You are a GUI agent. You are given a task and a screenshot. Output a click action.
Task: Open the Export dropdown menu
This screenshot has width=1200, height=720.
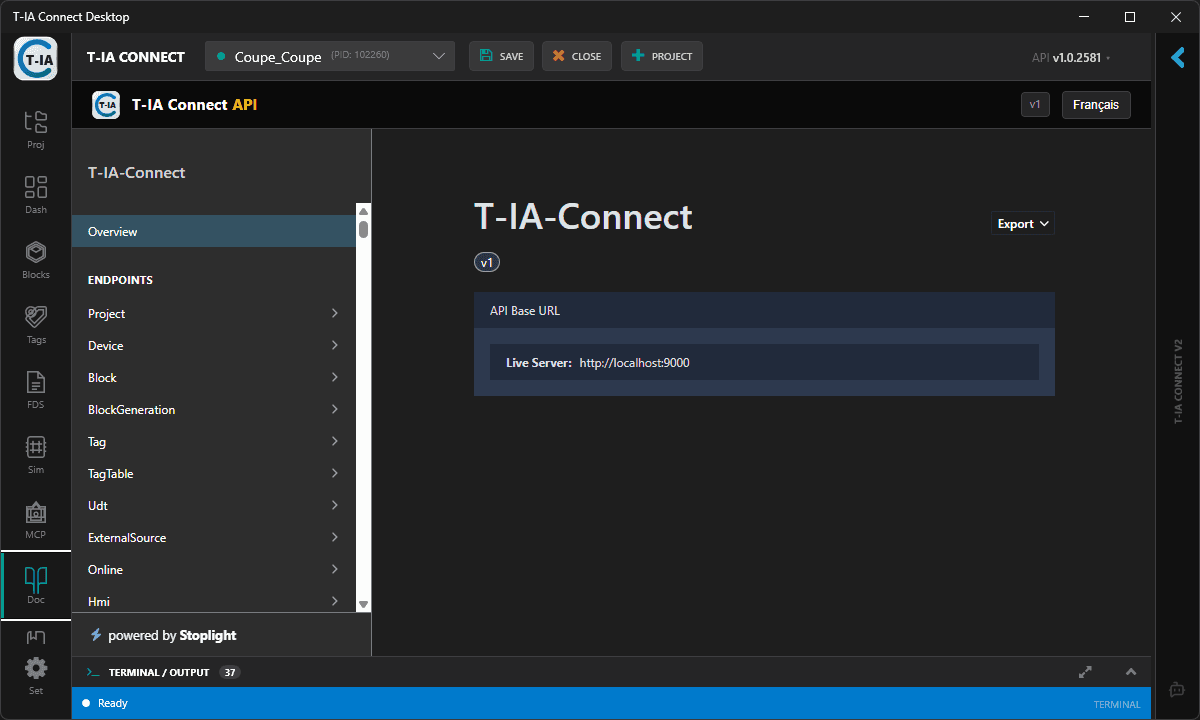1022,223
